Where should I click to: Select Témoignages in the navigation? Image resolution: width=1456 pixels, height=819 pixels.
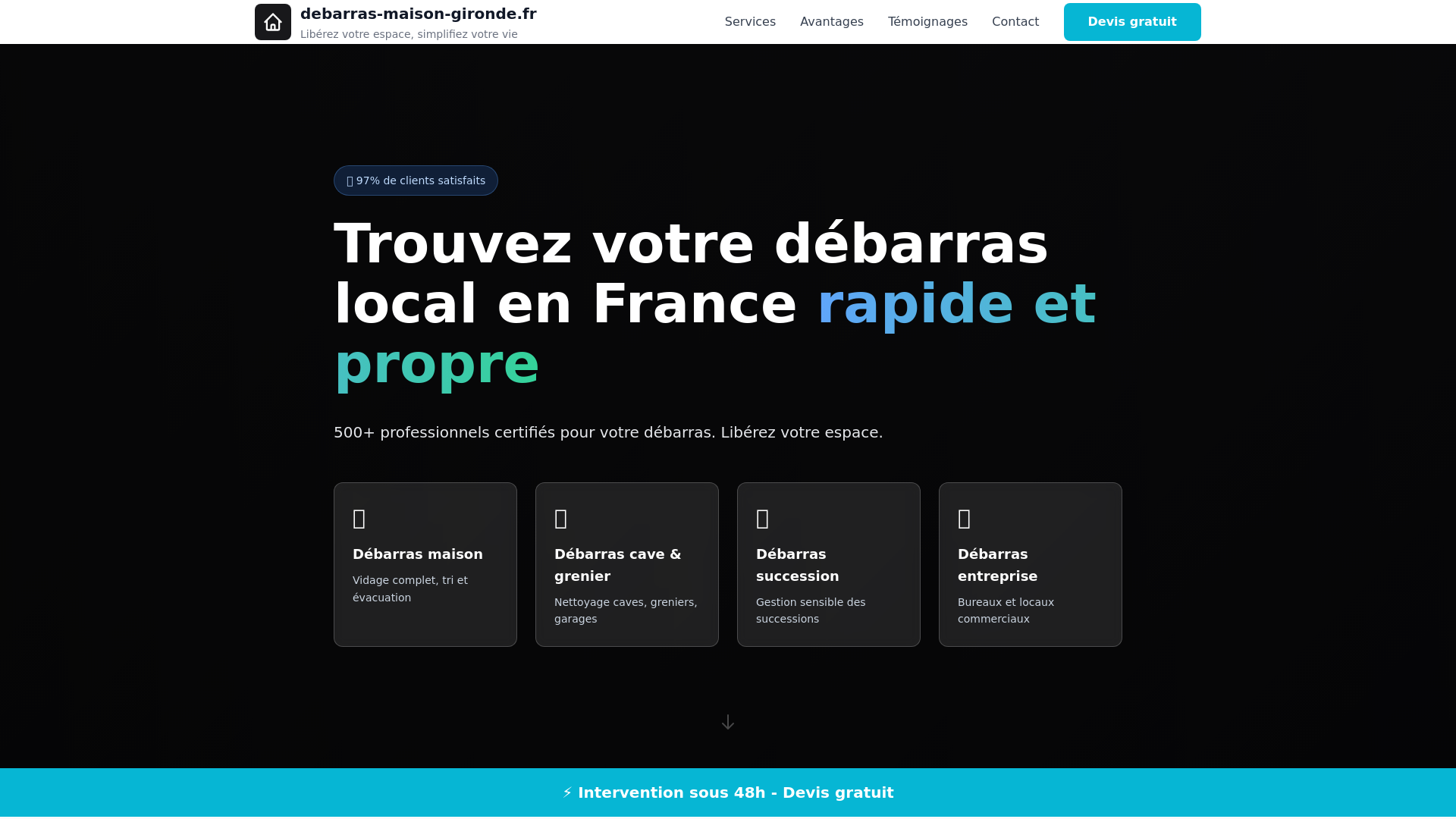pyautogui.click(x=927, y=21)
